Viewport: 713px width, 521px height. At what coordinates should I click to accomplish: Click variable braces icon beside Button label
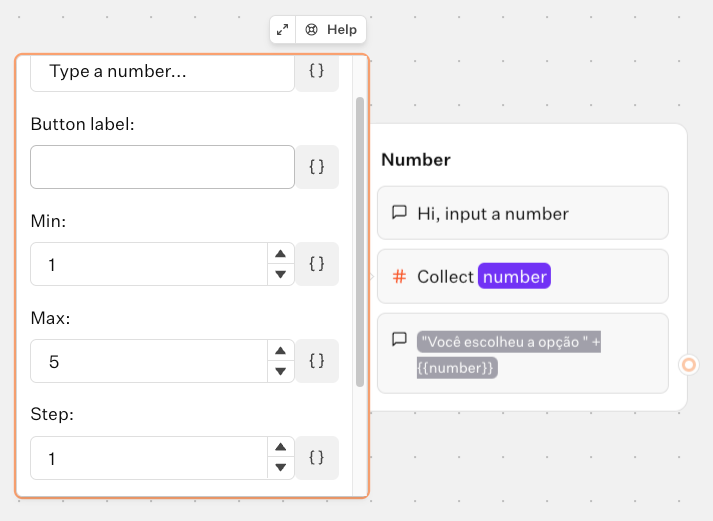(x=317, y=167)
